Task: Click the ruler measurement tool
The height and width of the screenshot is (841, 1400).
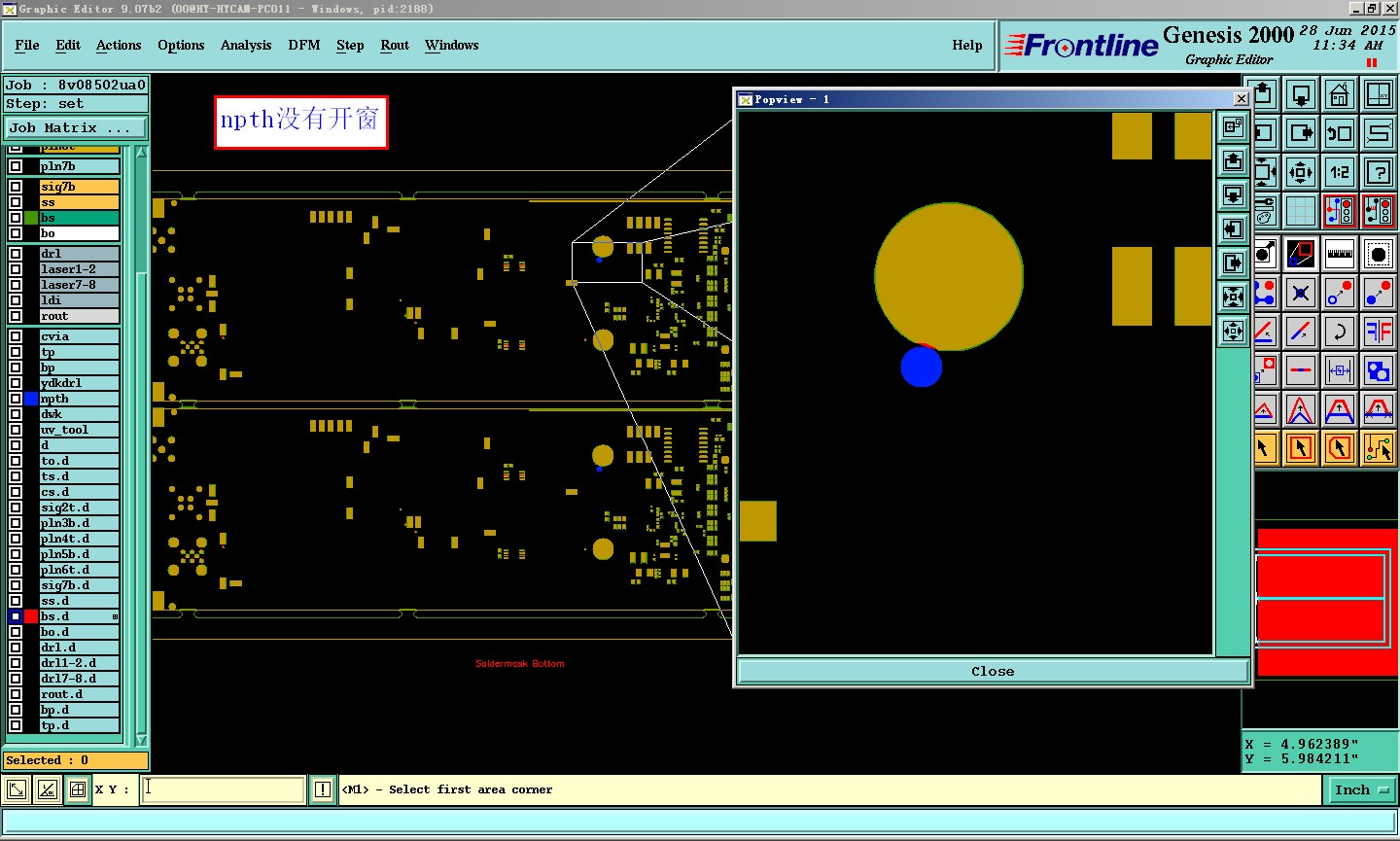Action: pyautogui.click(x=1340, y=254)
